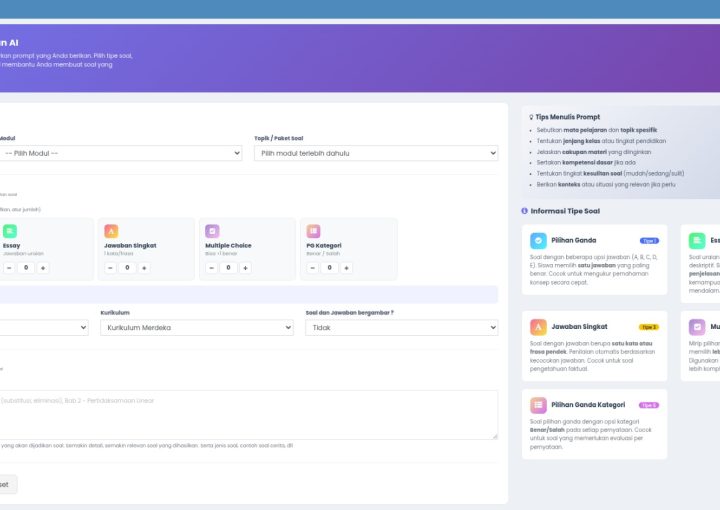The image size is (720, 510).
Task: Click the Jawaban Singkat count value field
Action: 127,268
